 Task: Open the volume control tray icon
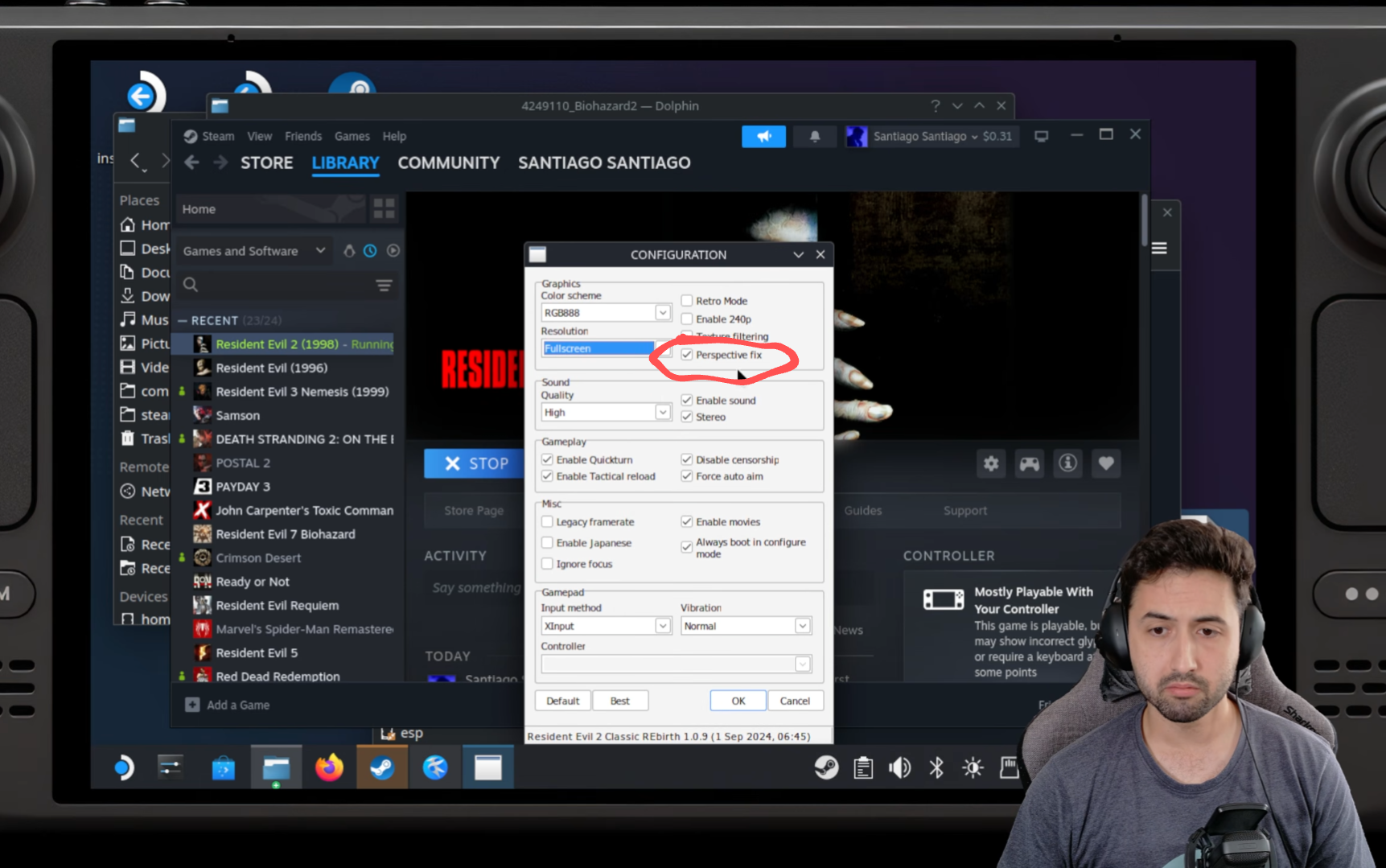(899, 768)
